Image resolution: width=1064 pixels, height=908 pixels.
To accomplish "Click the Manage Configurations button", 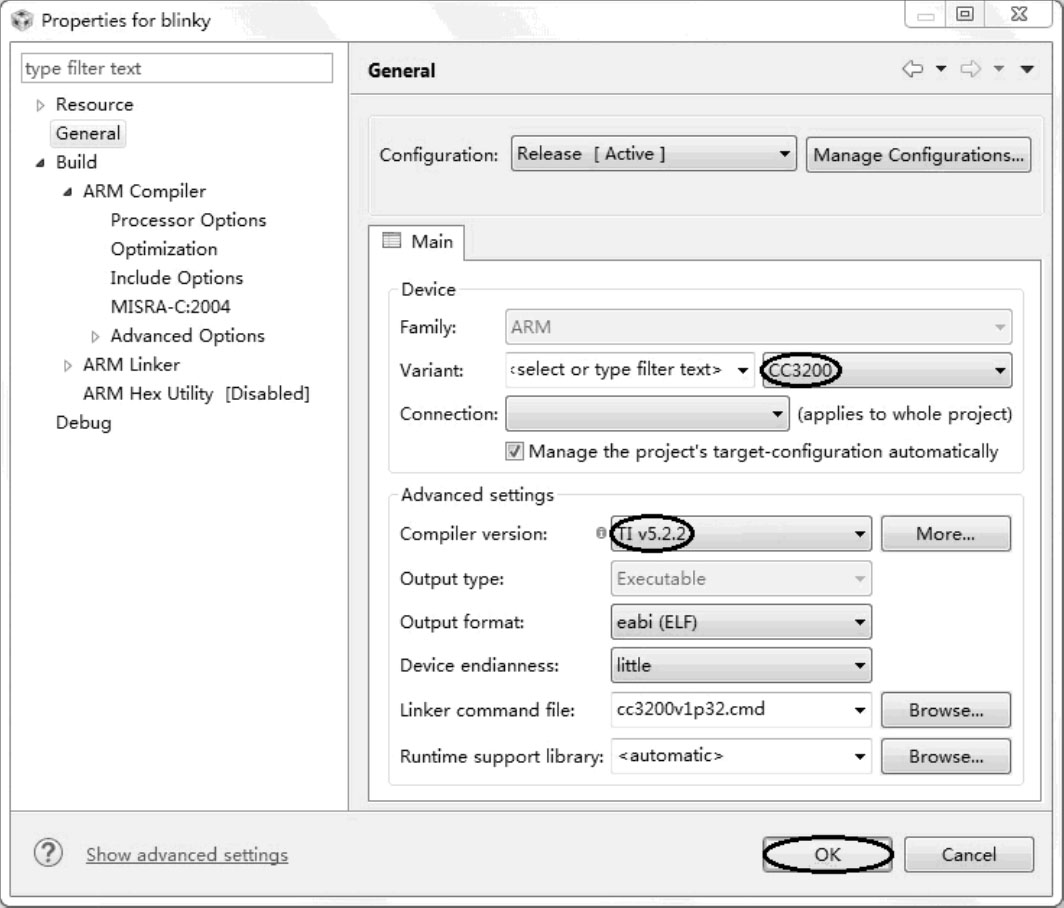I will (917, 155).
